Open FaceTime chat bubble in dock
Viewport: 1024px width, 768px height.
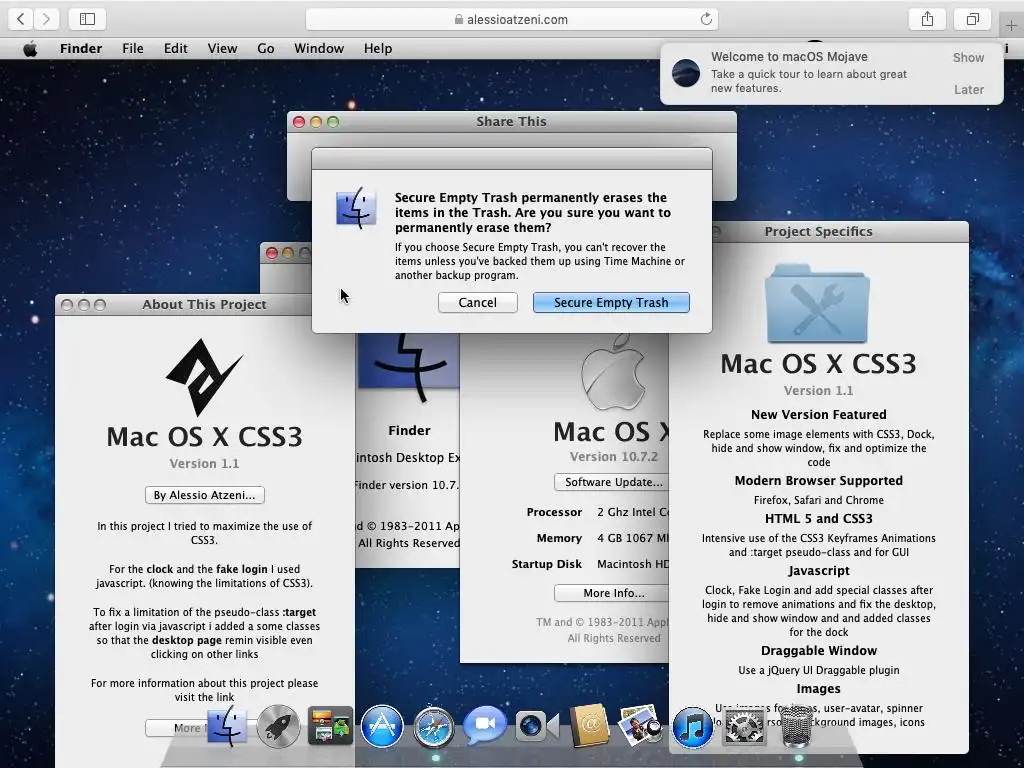coord(485,724)
